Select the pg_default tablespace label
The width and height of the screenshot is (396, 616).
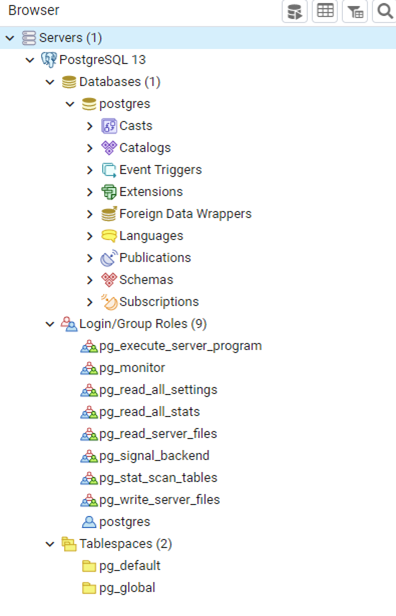click(130, 566)
